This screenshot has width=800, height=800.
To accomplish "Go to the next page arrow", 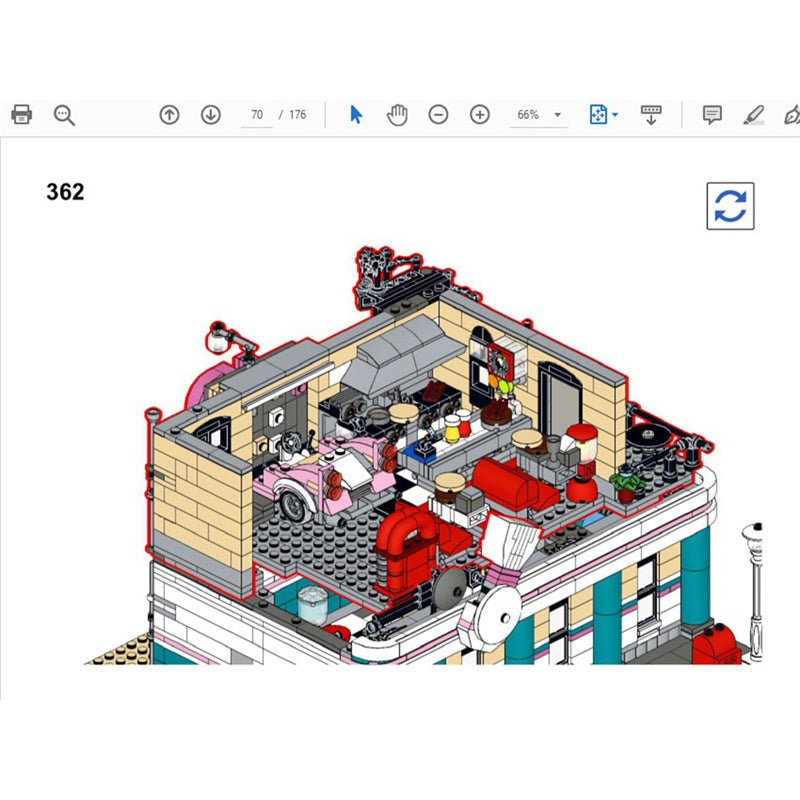I will [x=210, y=114].
